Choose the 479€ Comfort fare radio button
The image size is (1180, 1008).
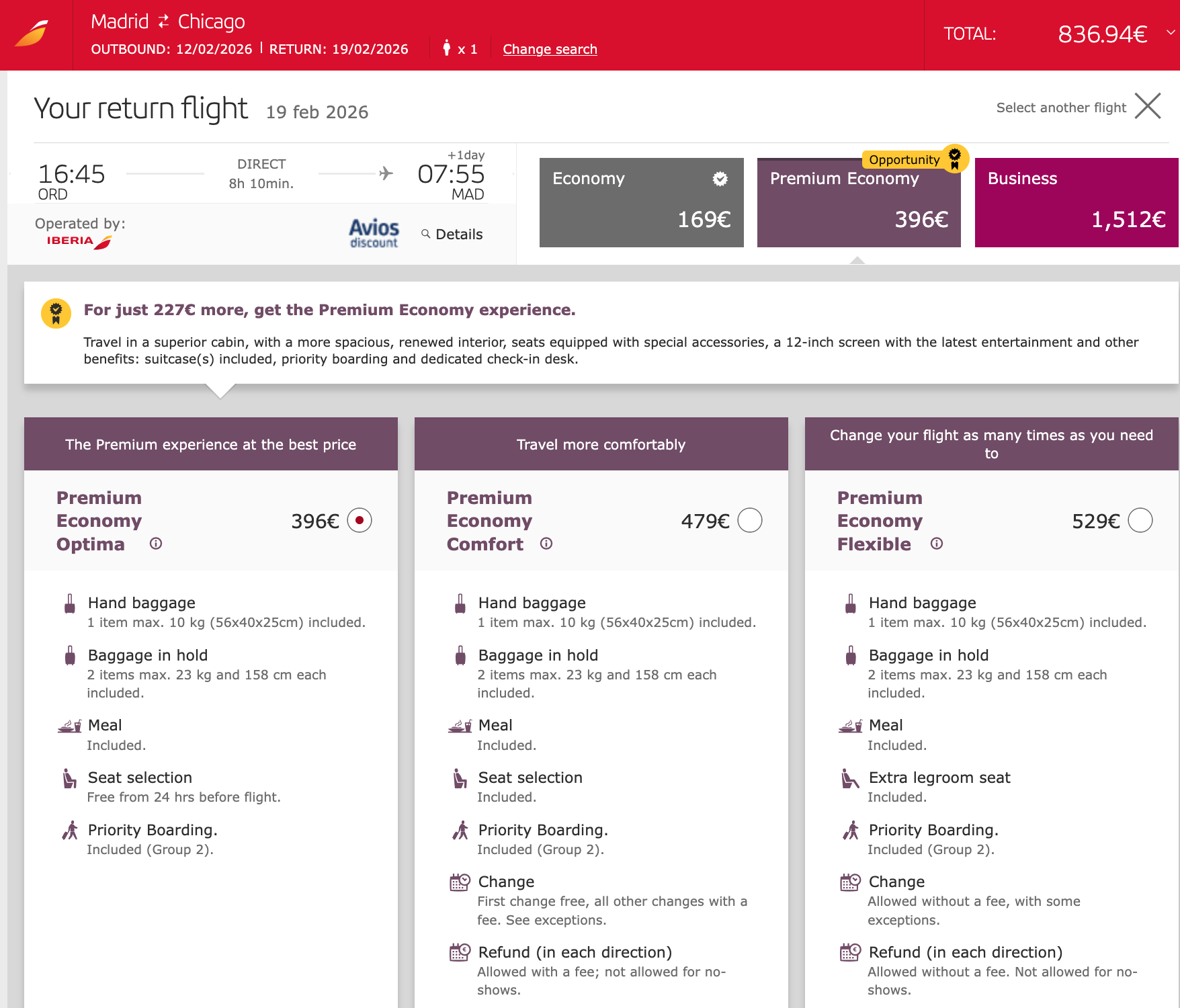[750, 521]
